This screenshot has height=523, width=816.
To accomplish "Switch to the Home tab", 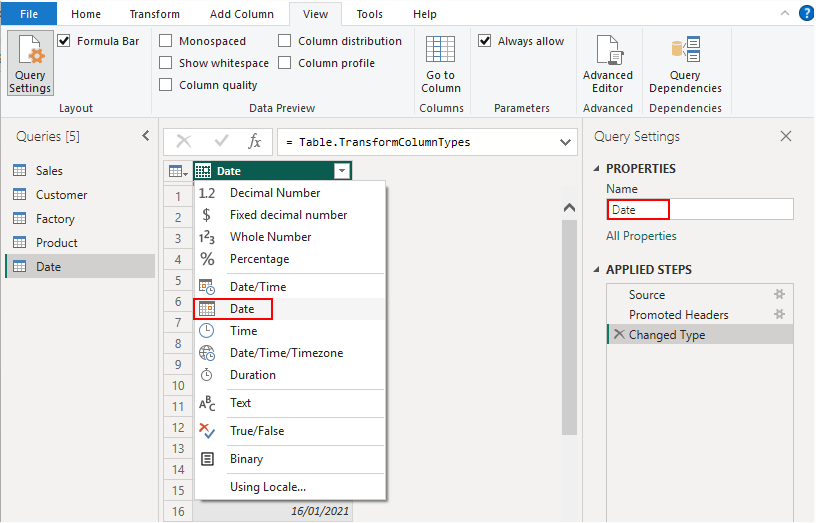I will tap(86, 14).
